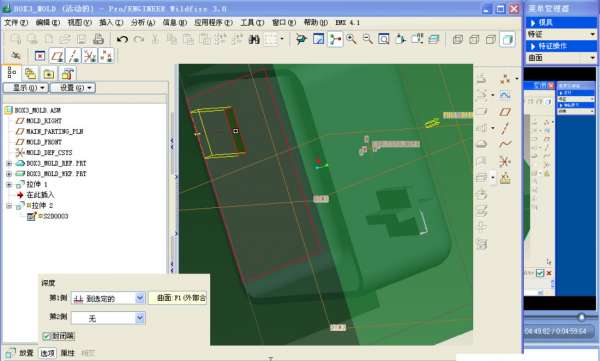This screenshot has height=361, width=600.
Task: Open the 设置 button in model tree
Action: pyautogui.click(x=73, y=88)
